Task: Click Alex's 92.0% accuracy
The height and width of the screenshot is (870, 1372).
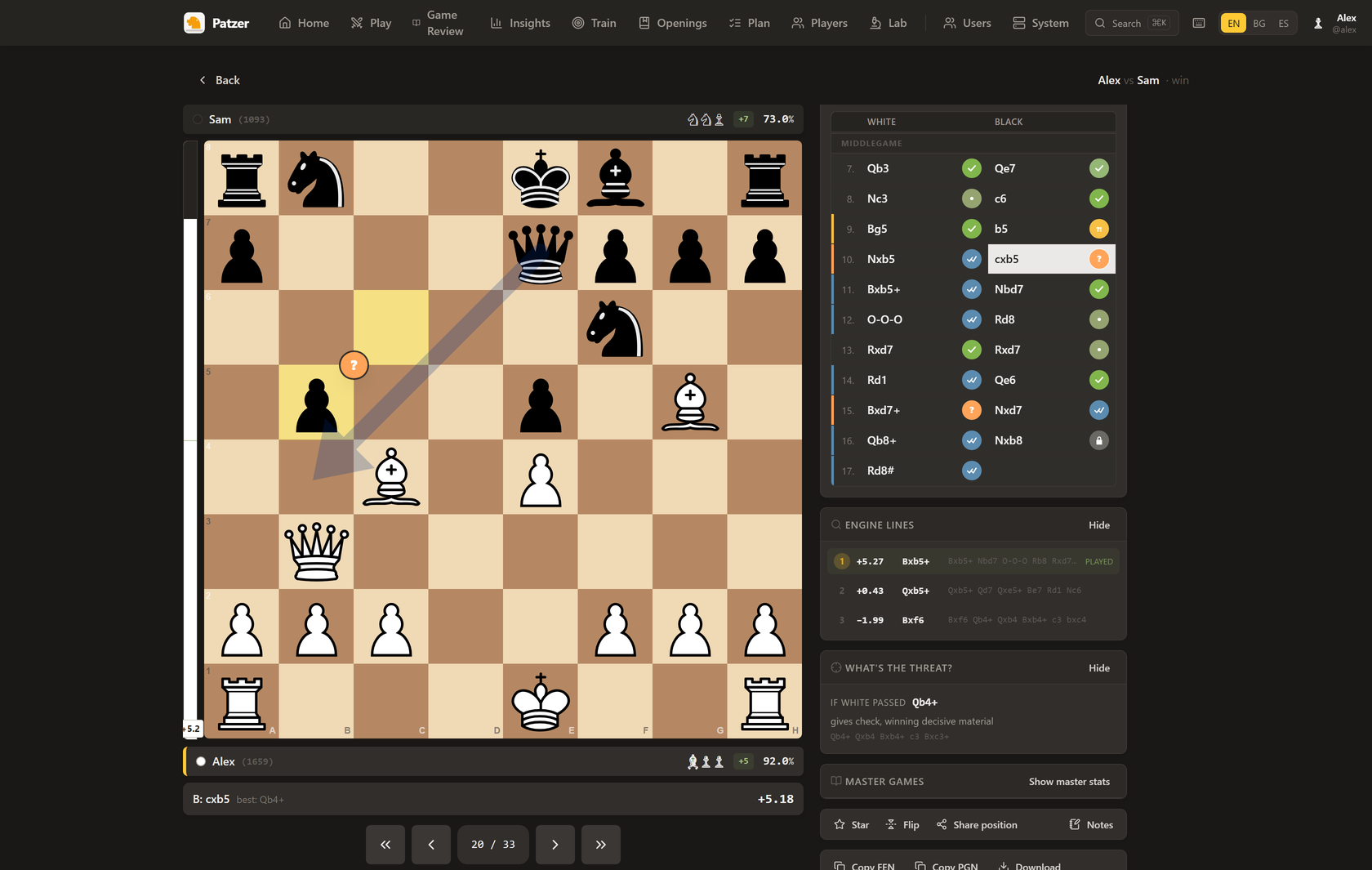Action: [x=778, y=761]
